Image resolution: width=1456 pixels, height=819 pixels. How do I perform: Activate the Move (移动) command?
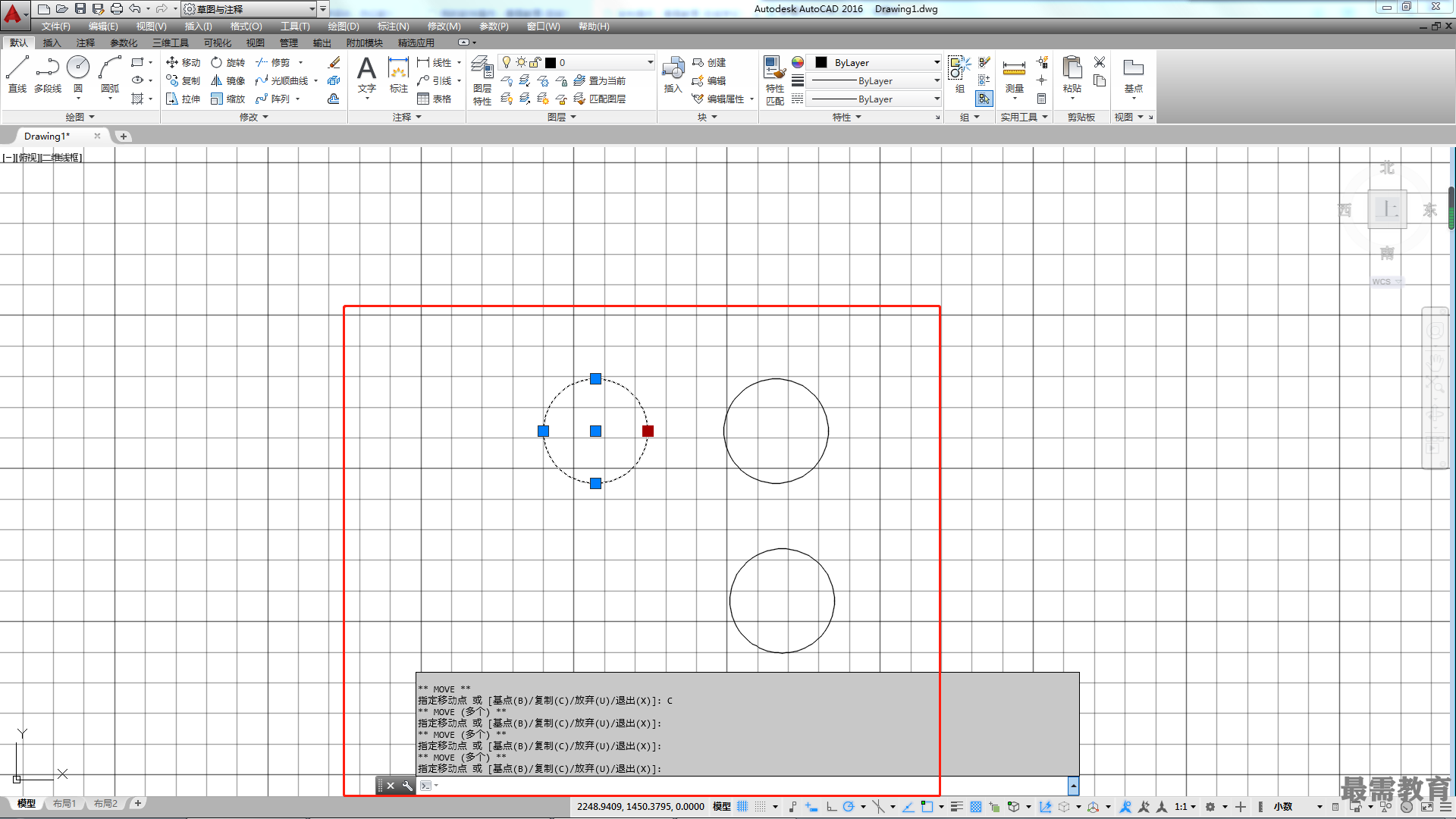183,62
